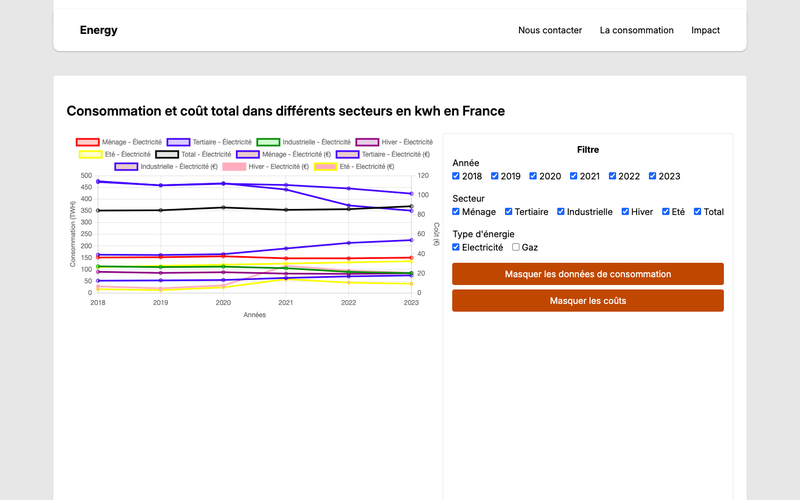800x500 pixels.
Task: Uncheck the Hiver sector filter
Action: 626,212
